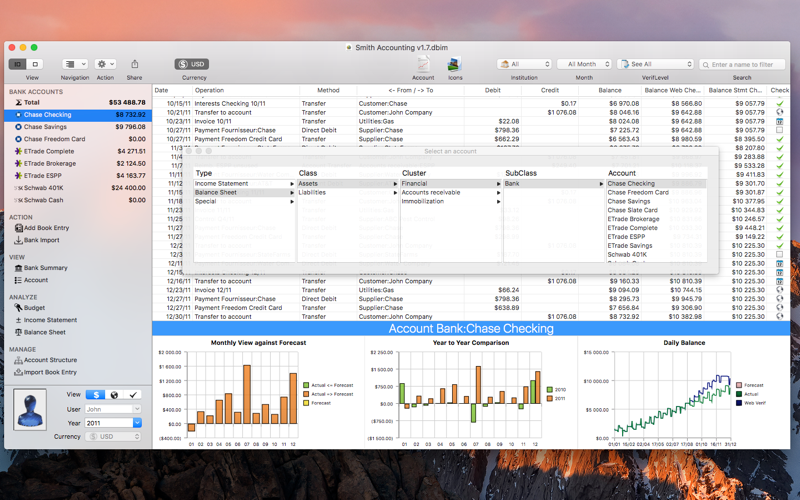Switch to the split-pane view mode

[17, 64]
